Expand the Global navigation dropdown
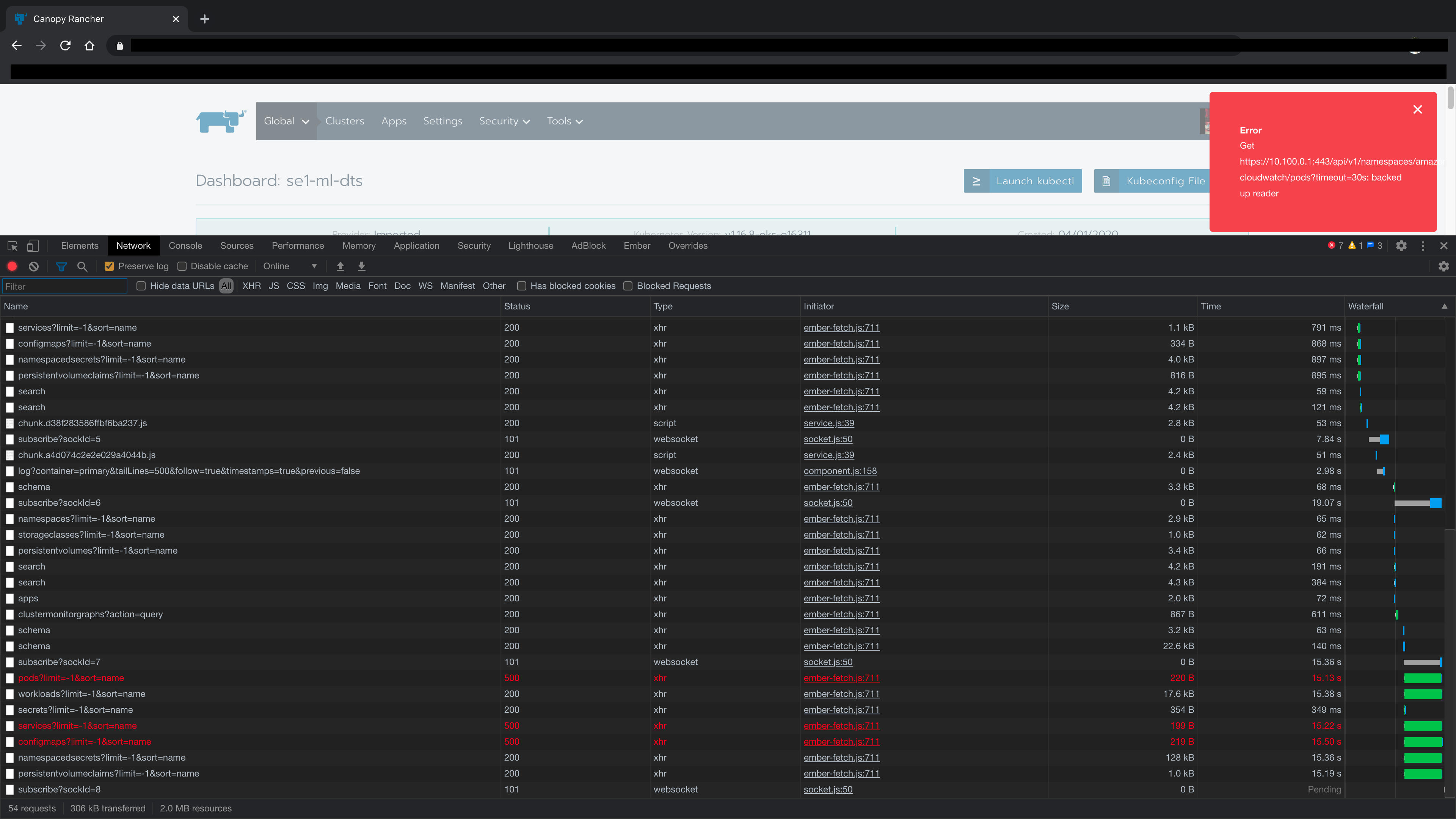Screen dimensions: 1456x819 tap(287, 121)
